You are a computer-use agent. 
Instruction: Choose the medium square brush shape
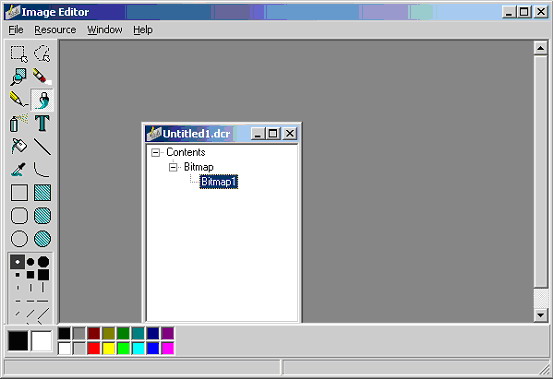pyautogui.click(x=31, y=275)
